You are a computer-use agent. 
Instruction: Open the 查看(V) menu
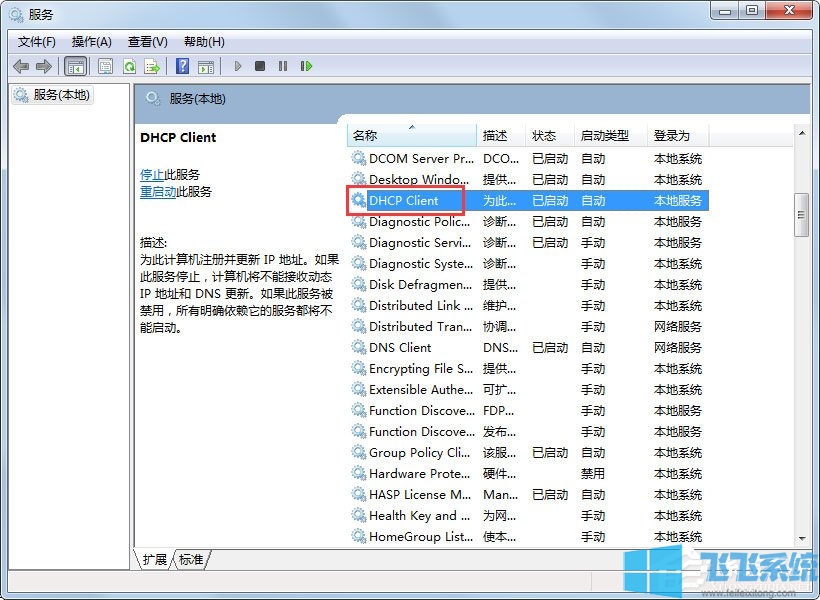(x=146, y=41)
